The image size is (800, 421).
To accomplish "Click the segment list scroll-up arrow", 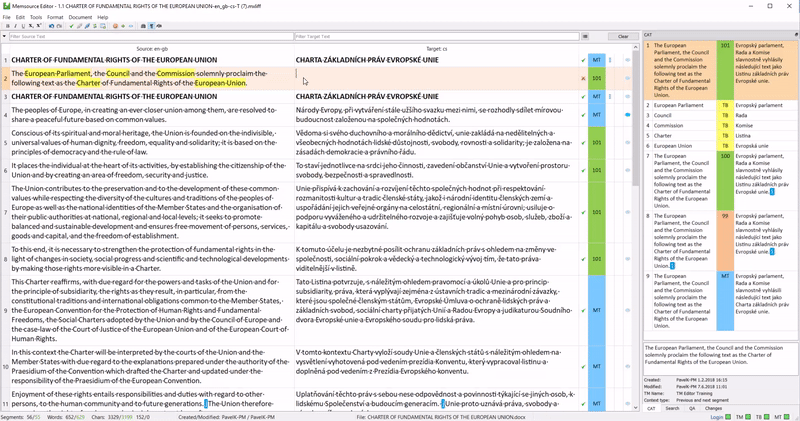I will click(x=635, y=47).
